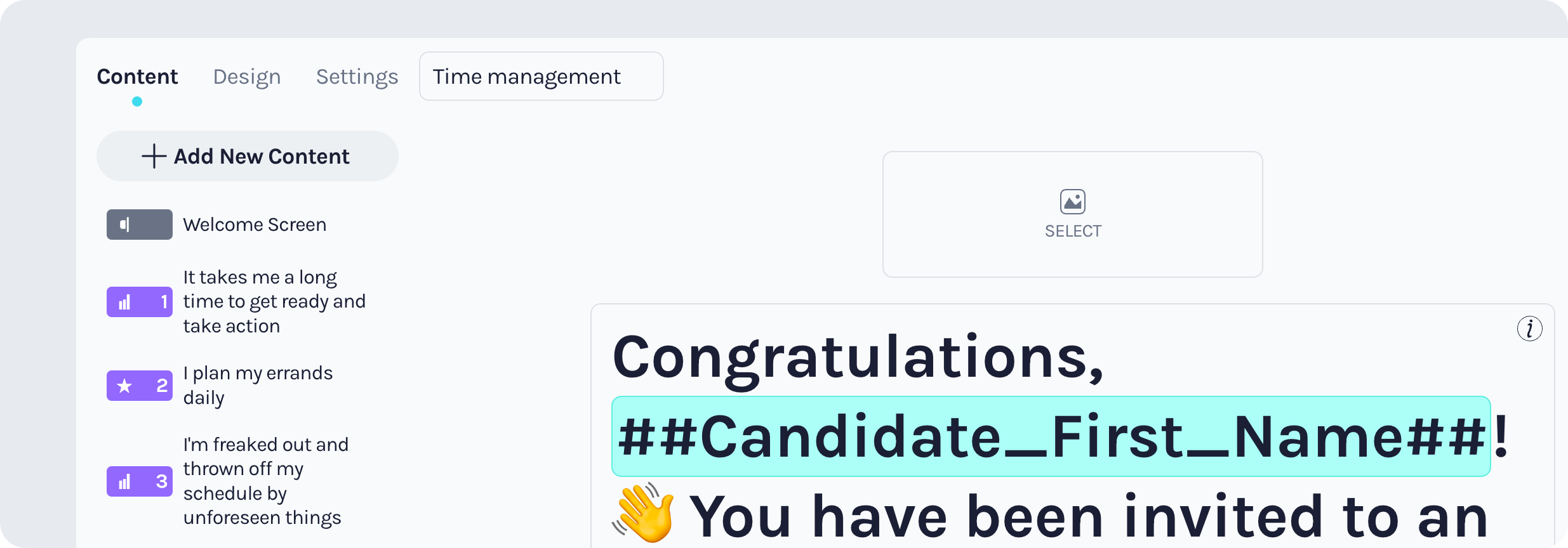1568x548 pixels.
Task: Open the Settings tab
Action: click(357, 76)
